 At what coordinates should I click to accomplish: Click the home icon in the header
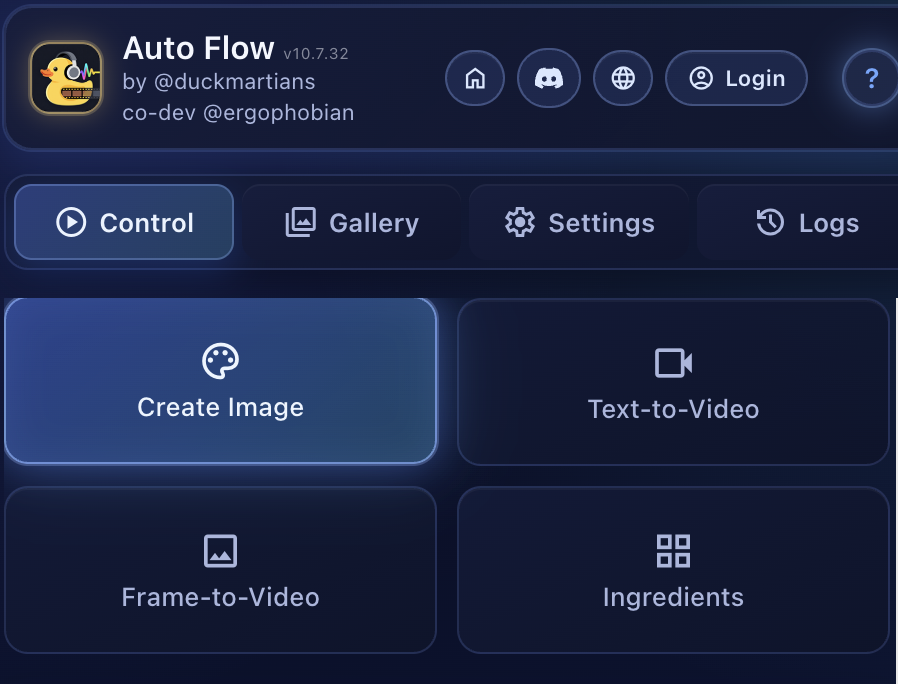(x=475, y=78)
